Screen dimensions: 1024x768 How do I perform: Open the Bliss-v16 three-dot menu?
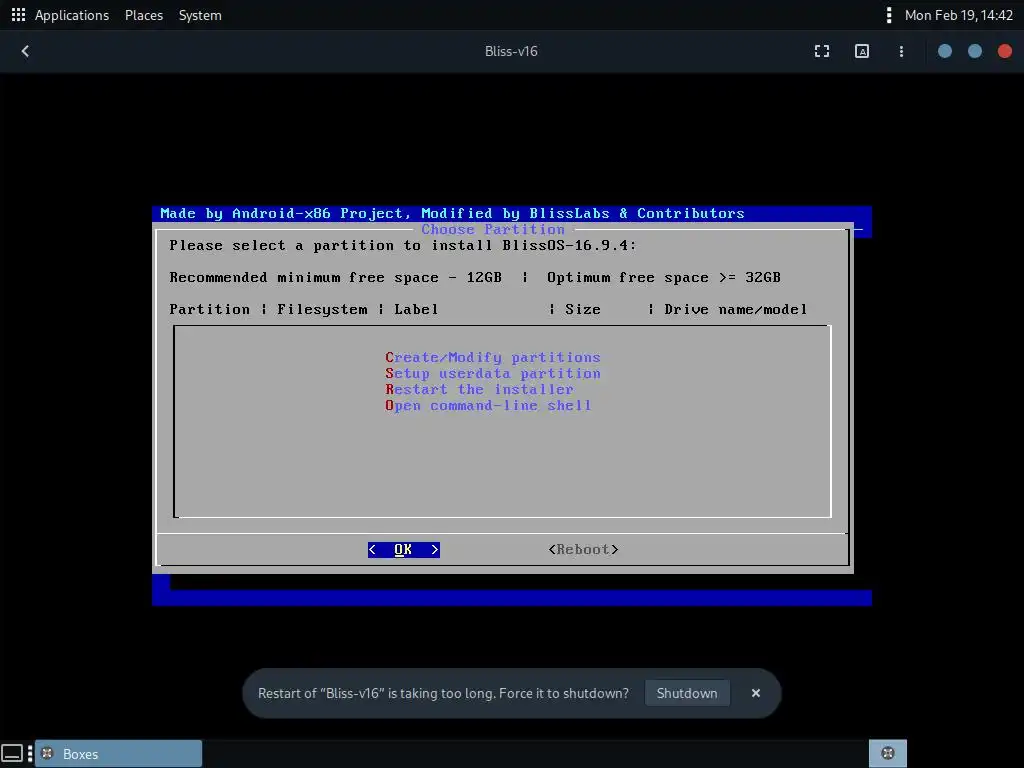click(x=901, y=52)
